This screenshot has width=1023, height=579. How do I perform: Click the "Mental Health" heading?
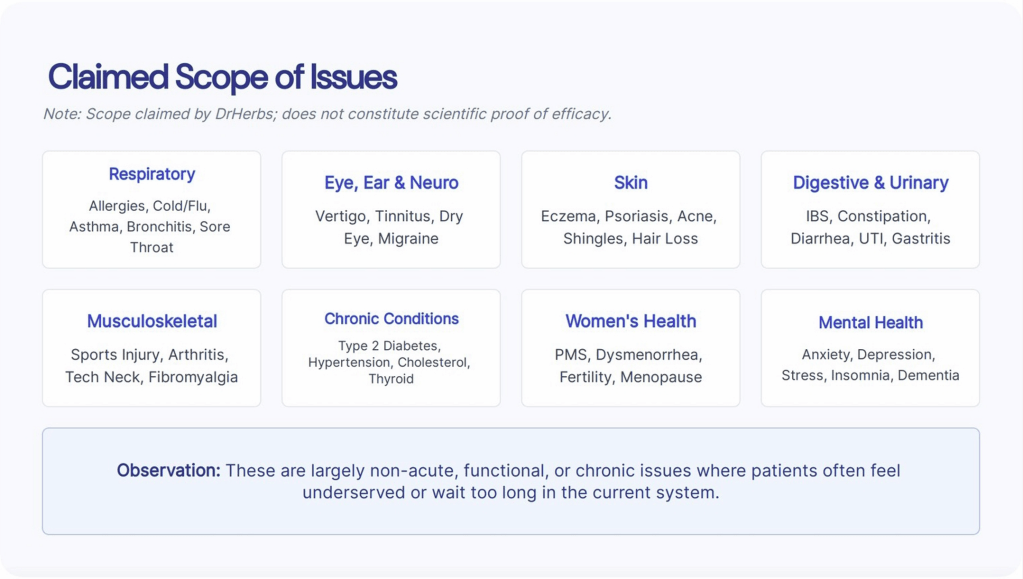pyautogui.click(x=870, y=323)
